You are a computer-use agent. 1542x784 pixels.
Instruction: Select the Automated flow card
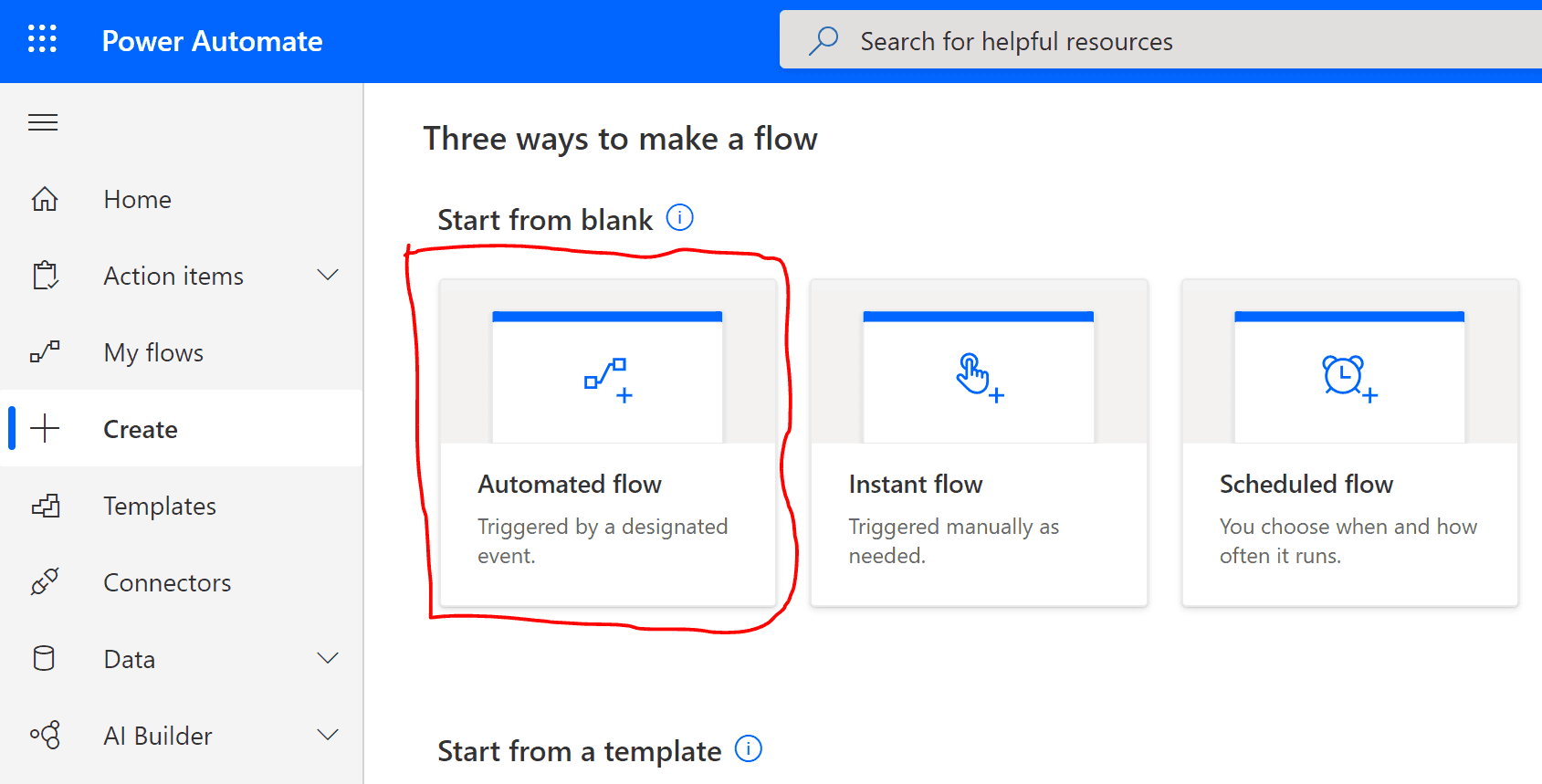tap(608, 443)
